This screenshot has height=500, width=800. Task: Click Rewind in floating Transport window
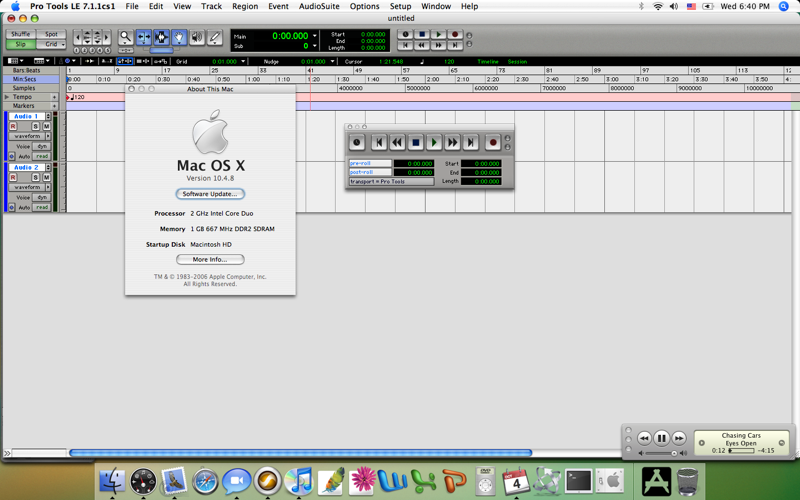(x=397, y=142)
